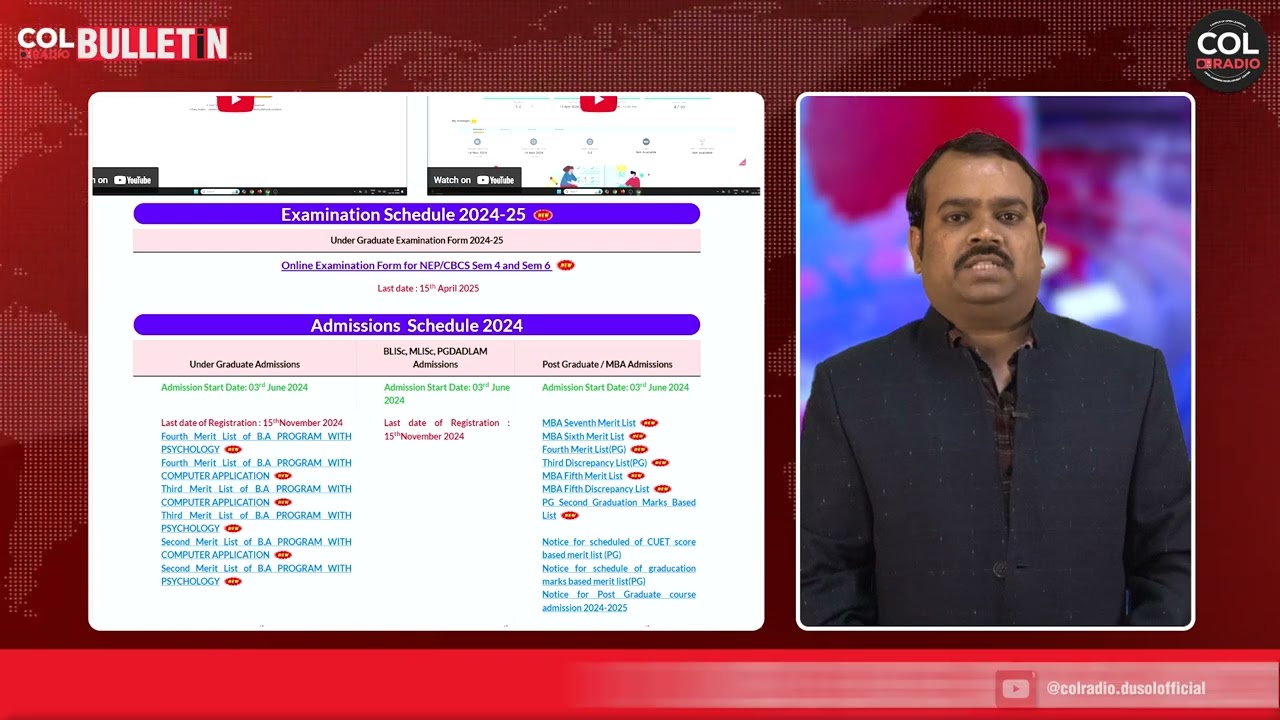Viewport: 1280px width, 720px height.
Task: Play the right embedded YouTube video
Action: pos(598,101)
